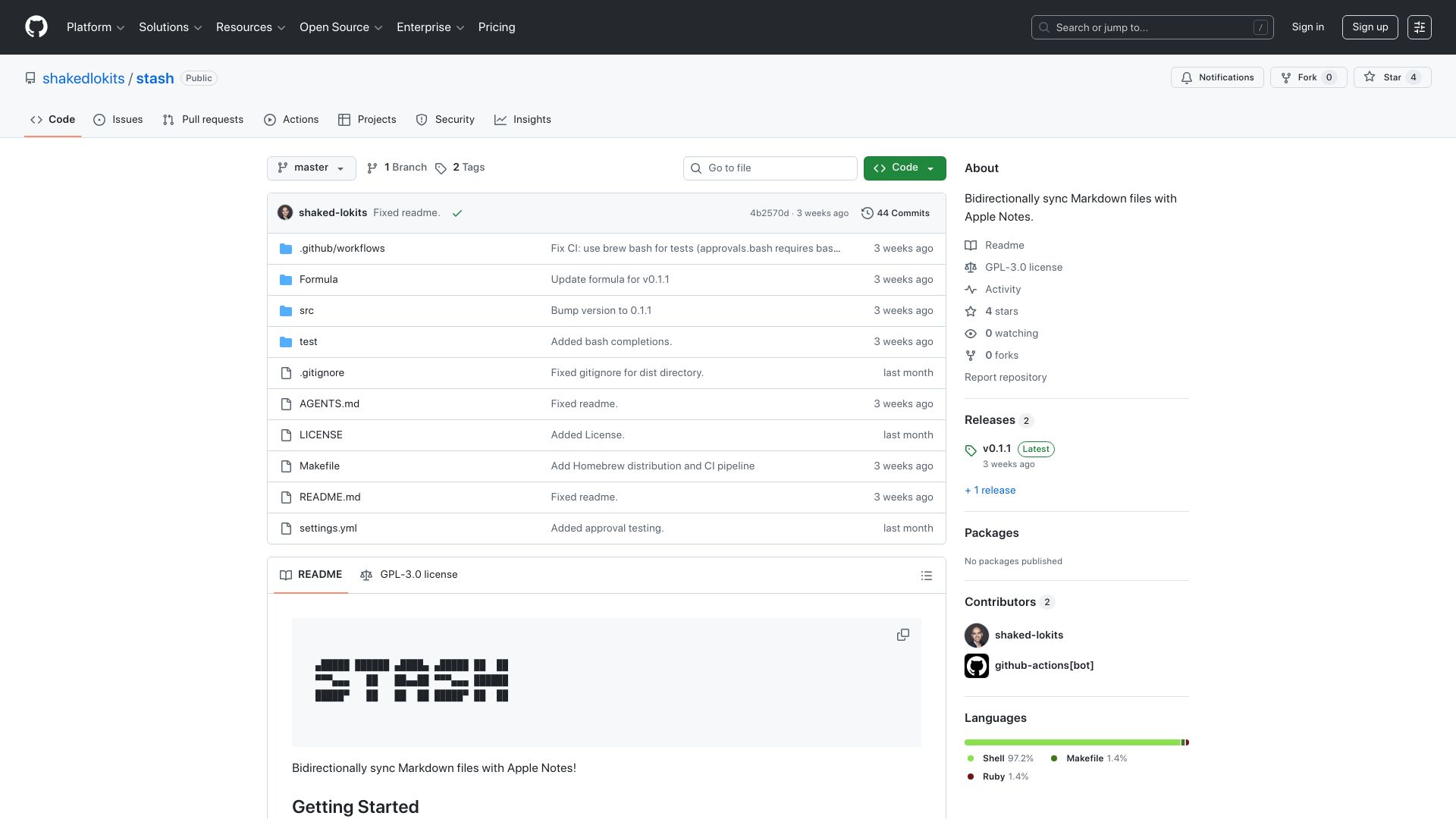
Task: Open the Makefile file
Action: (319, 466)
